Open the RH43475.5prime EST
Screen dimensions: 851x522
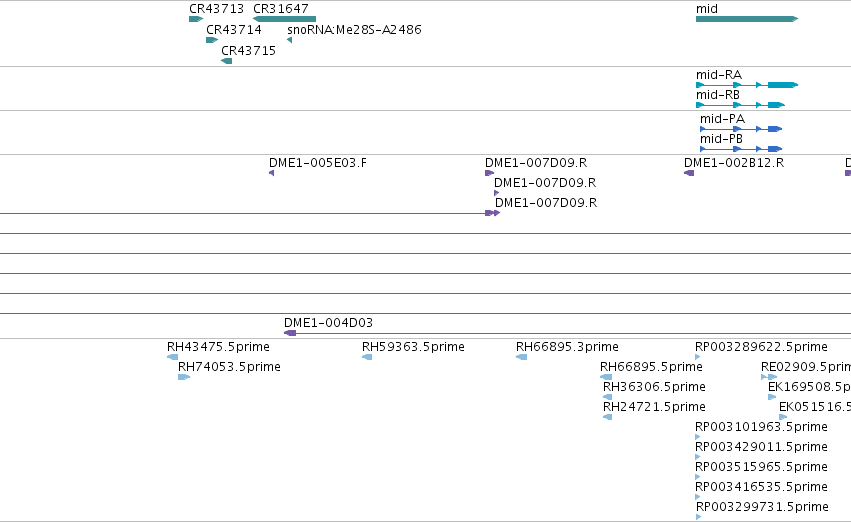[173, 357]
